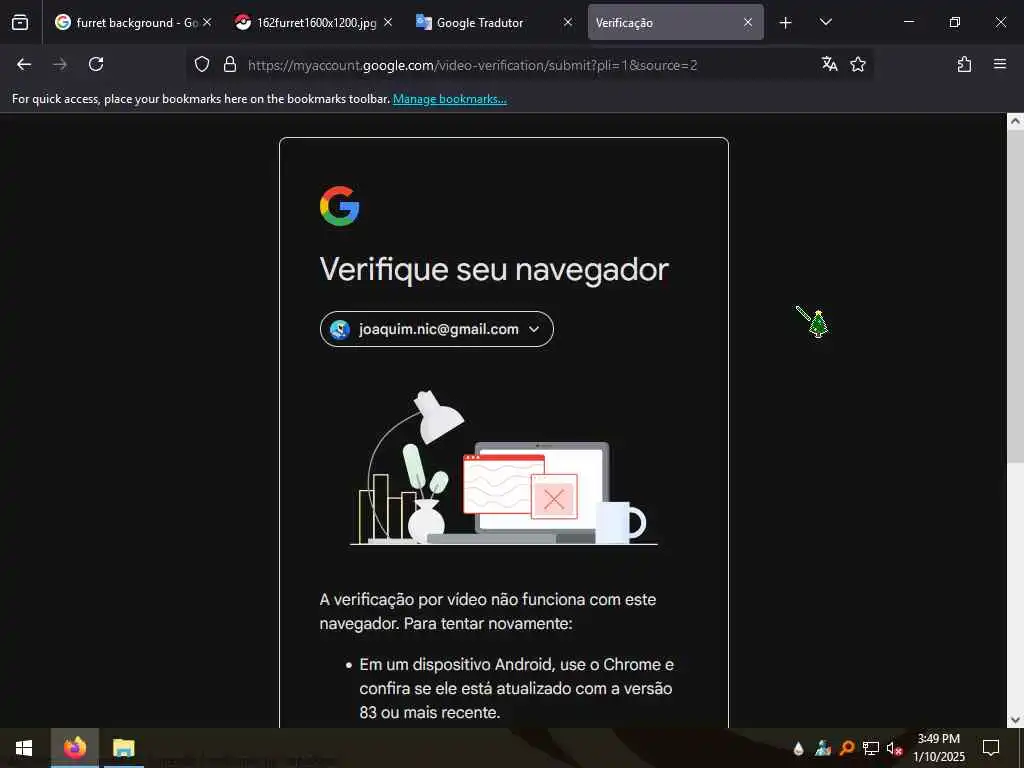This screenshot has height=768, width=1024.
Task: Close the Verificação tab
Action: coord(748,22)
